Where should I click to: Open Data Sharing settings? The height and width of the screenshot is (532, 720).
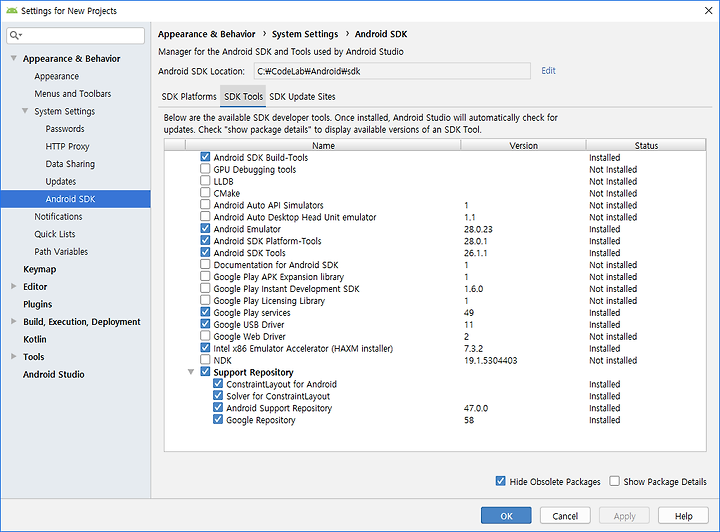click(x=70, y=164)
